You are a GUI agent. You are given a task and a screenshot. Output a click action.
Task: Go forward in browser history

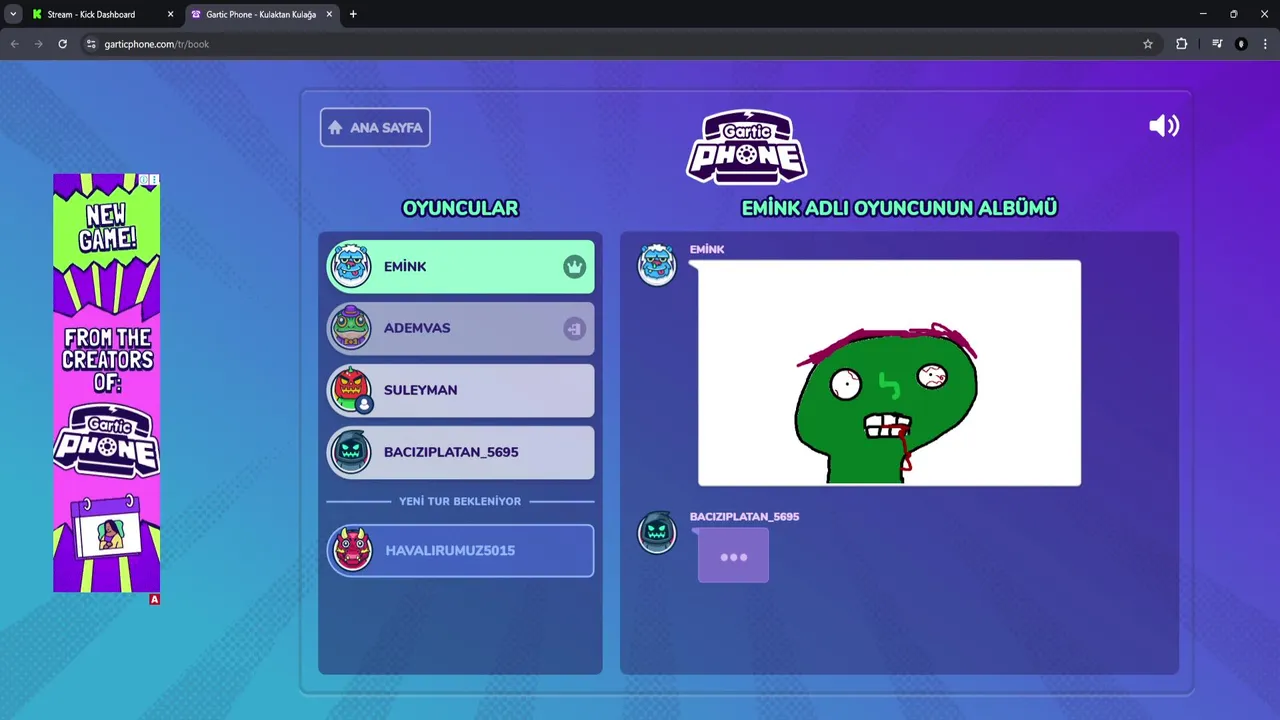38,44
